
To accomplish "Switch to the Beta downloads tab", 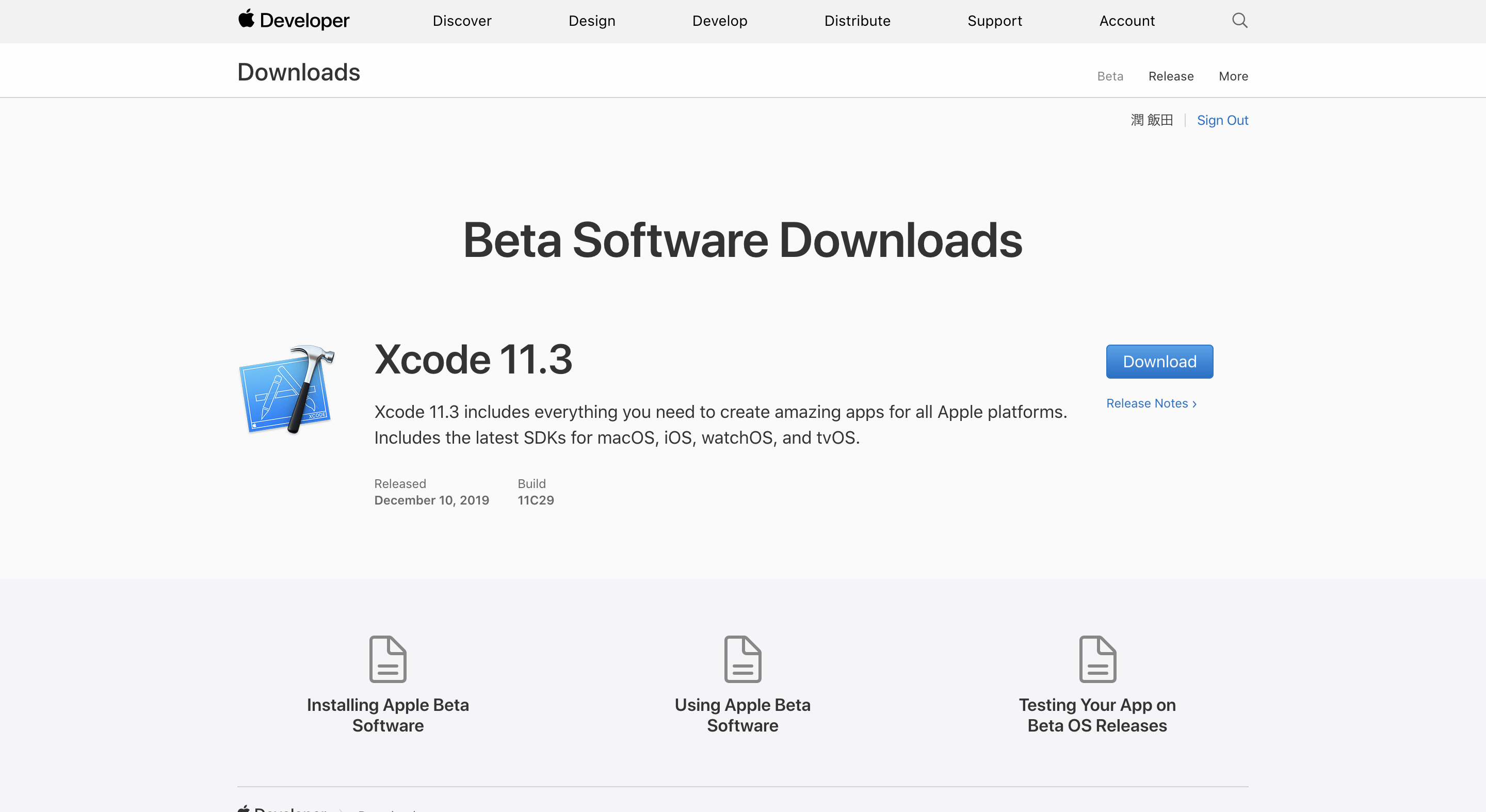I will 1110,76.
